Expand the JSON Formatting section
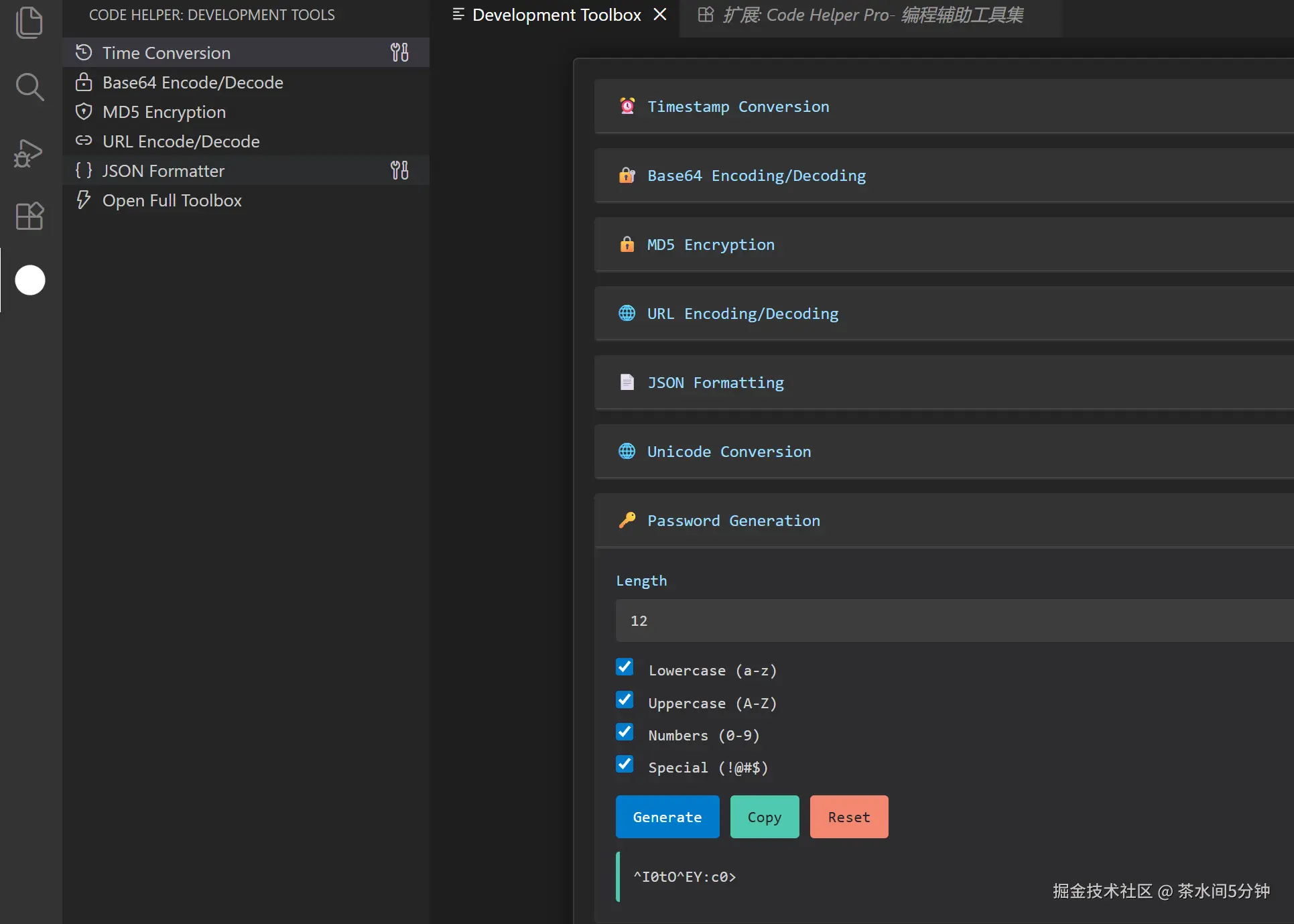Image resolution: width=1294 pixels, height=924 pixels. pos(715,383)
